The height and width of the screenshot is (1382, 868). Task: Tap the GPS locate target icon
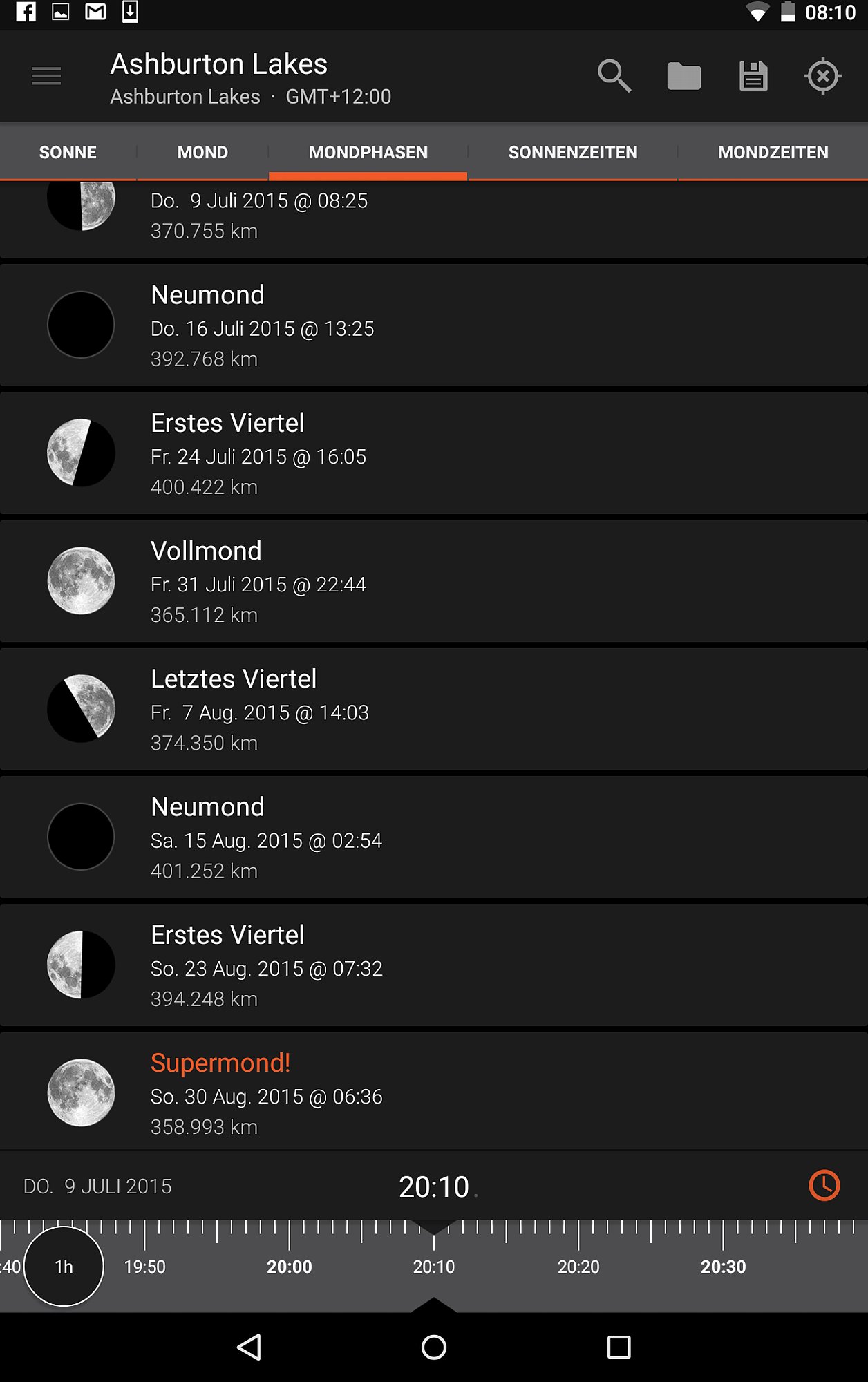point(823,76)
